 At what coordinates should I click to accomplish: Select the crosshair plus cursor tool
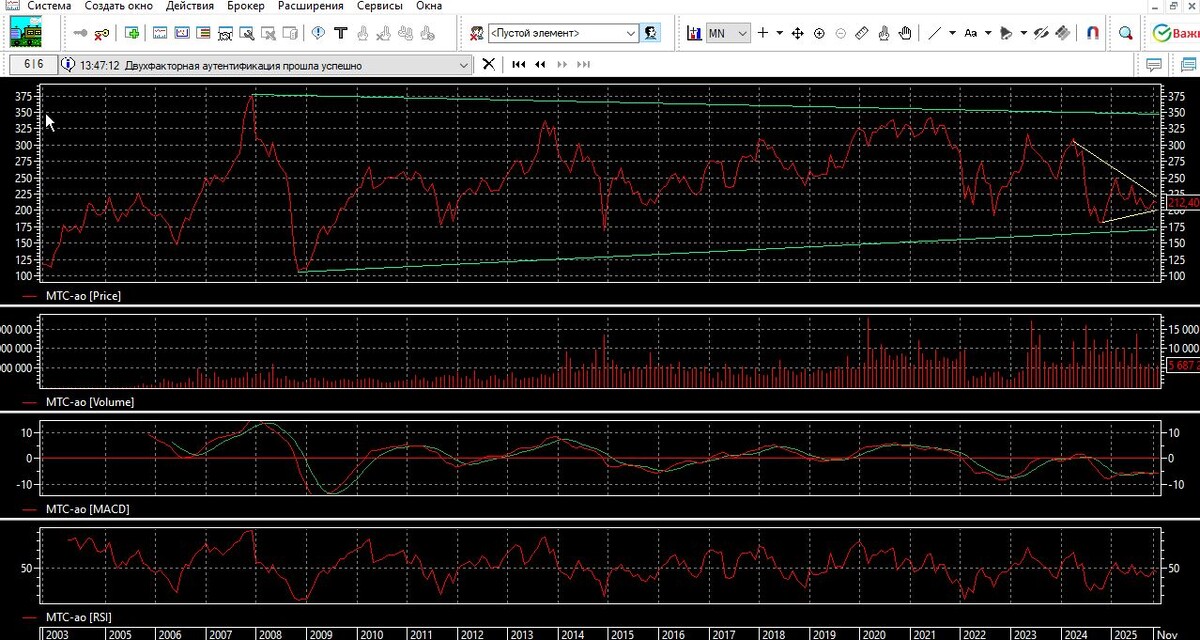click(762, 33)
